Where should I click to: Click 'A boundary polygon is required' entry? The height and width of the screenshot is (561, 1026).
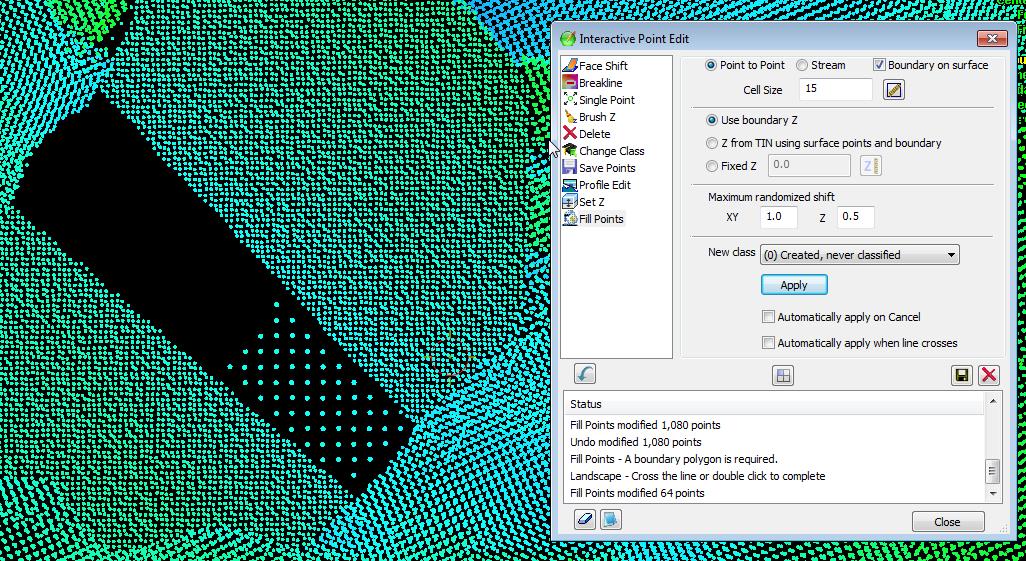(674, 459)
